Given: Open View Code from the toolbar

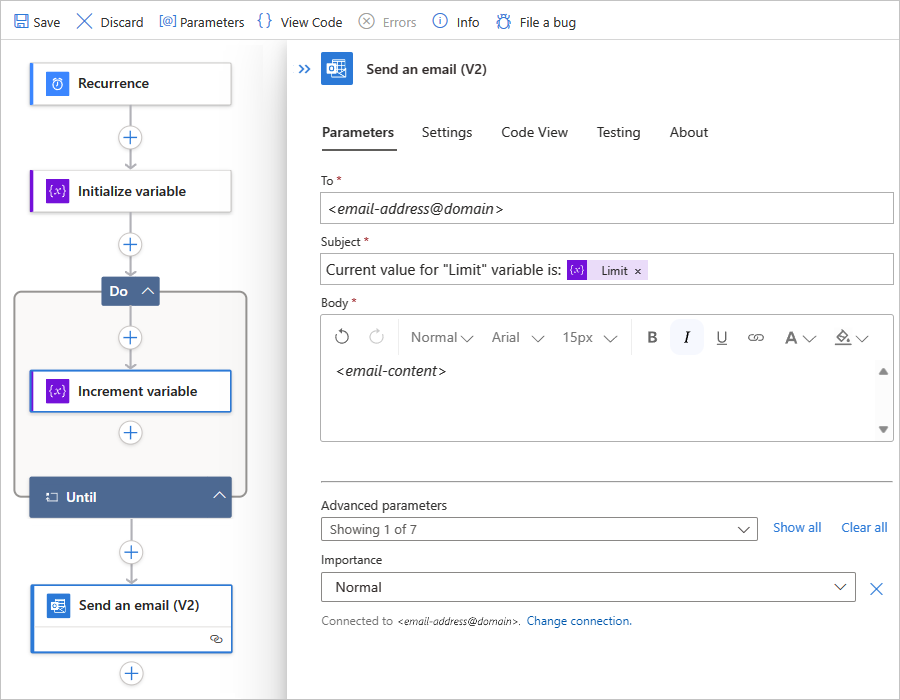Looking at the screenshot, I should coord(299,22).
